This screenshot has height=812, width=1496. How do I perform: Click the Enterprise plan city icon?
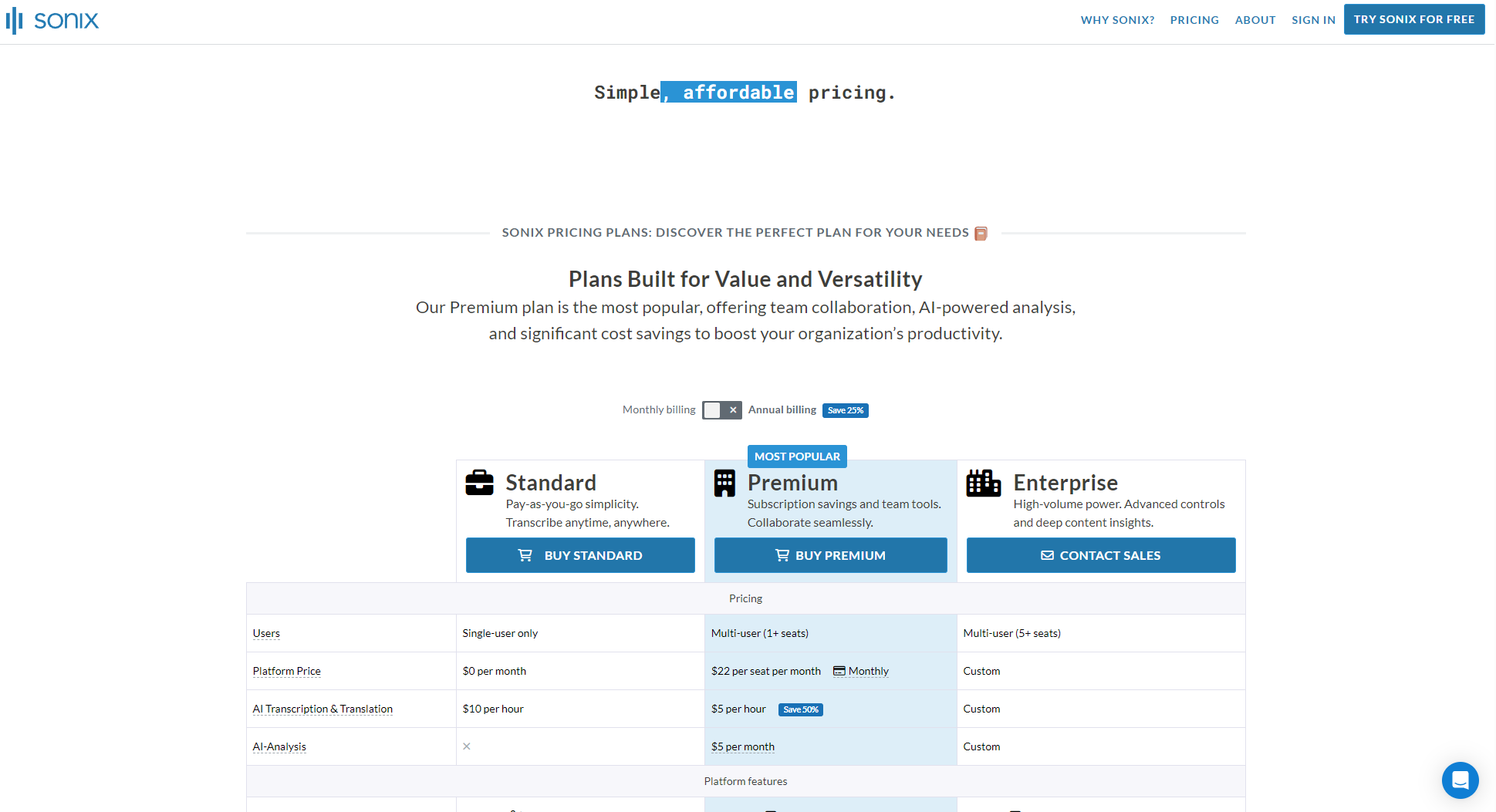983,483
